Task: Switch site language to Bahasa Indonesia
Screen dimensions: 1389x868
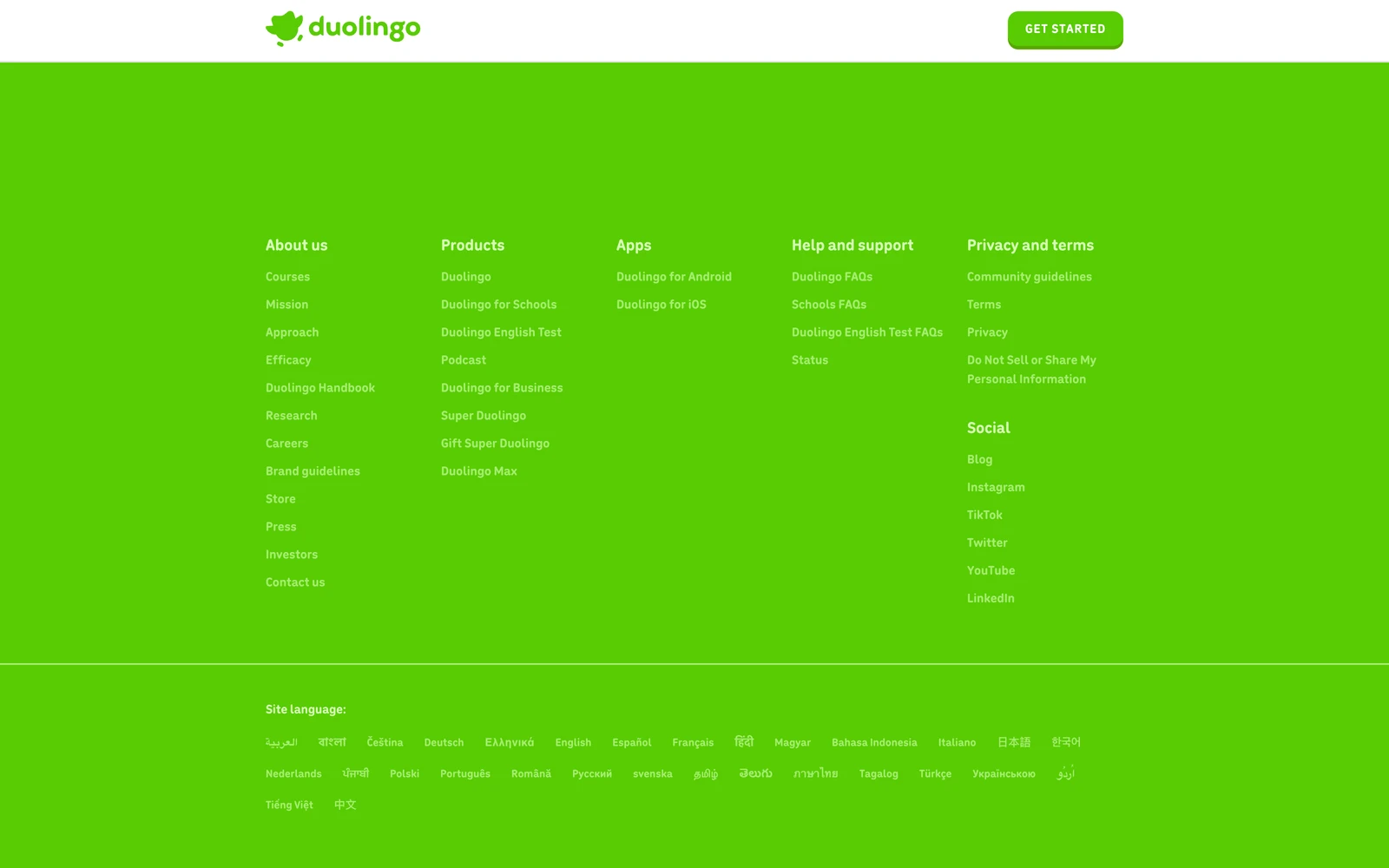Action: tap(874, 743)
